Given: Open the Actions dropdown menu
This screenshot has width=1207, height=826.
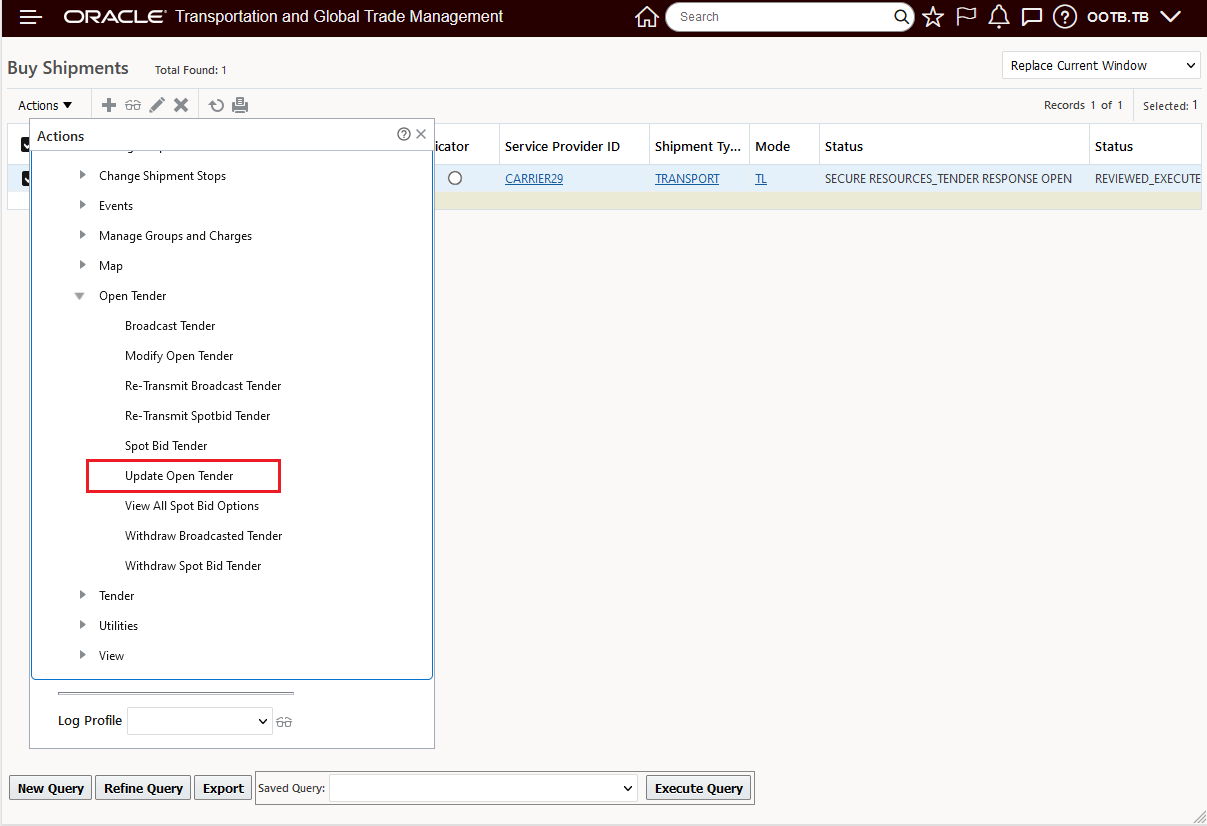Looking at the screenshot, I should 45,105.
